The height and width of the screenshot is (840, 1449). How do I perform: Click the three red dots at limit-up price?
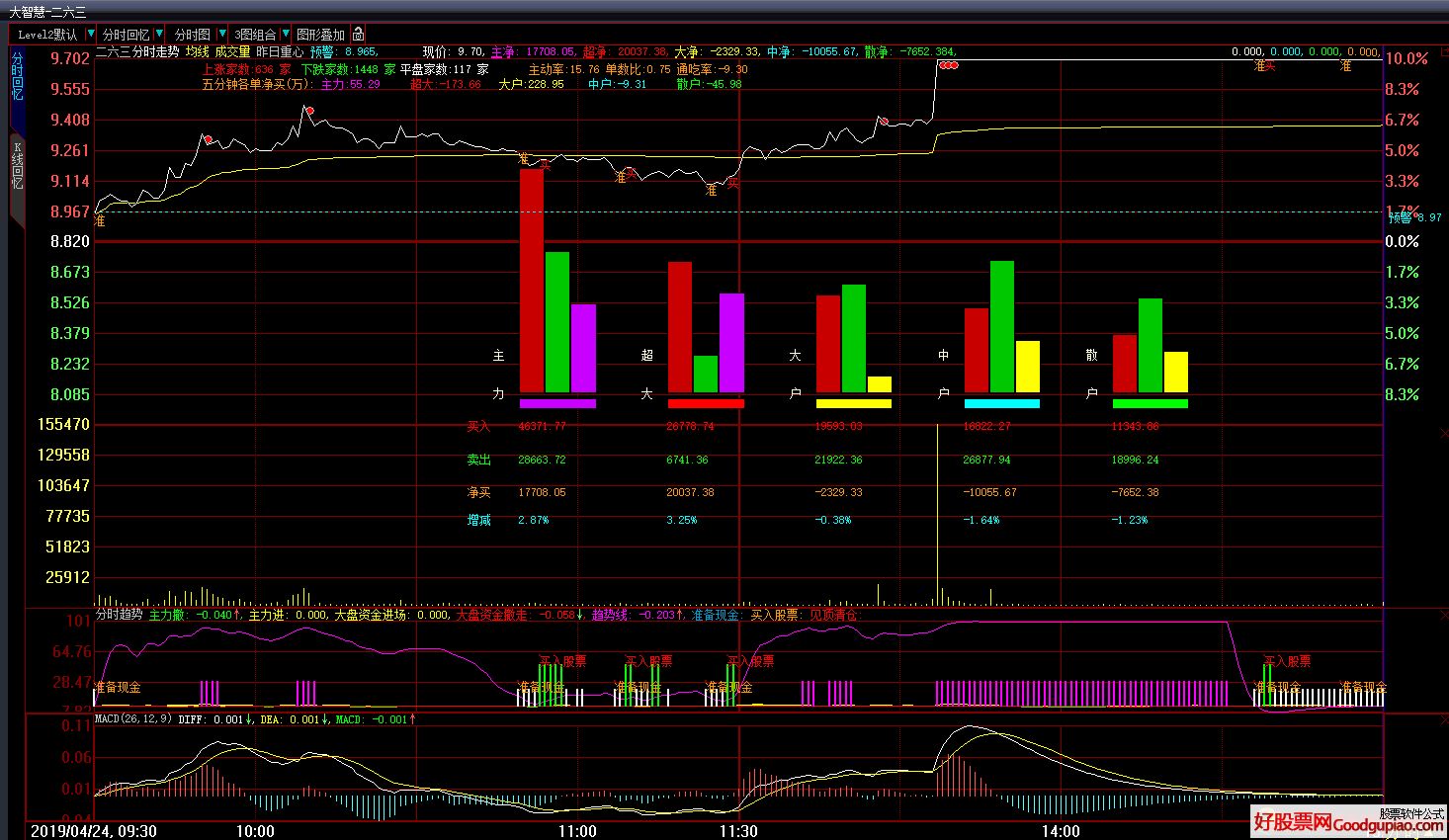949,65
